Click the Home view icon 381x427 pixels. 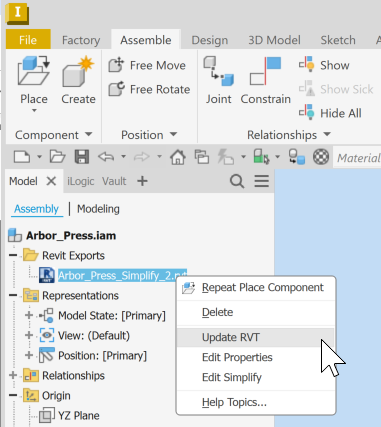(178, 157)
